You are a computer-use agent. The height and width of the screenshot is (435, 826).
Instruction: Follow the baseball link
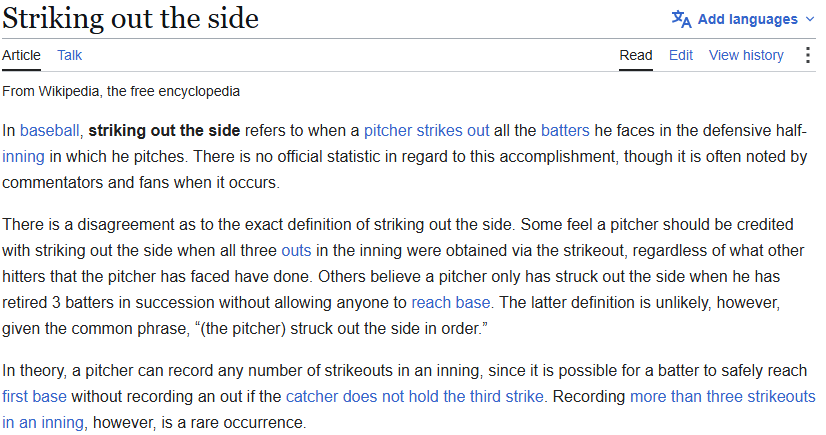50,131
